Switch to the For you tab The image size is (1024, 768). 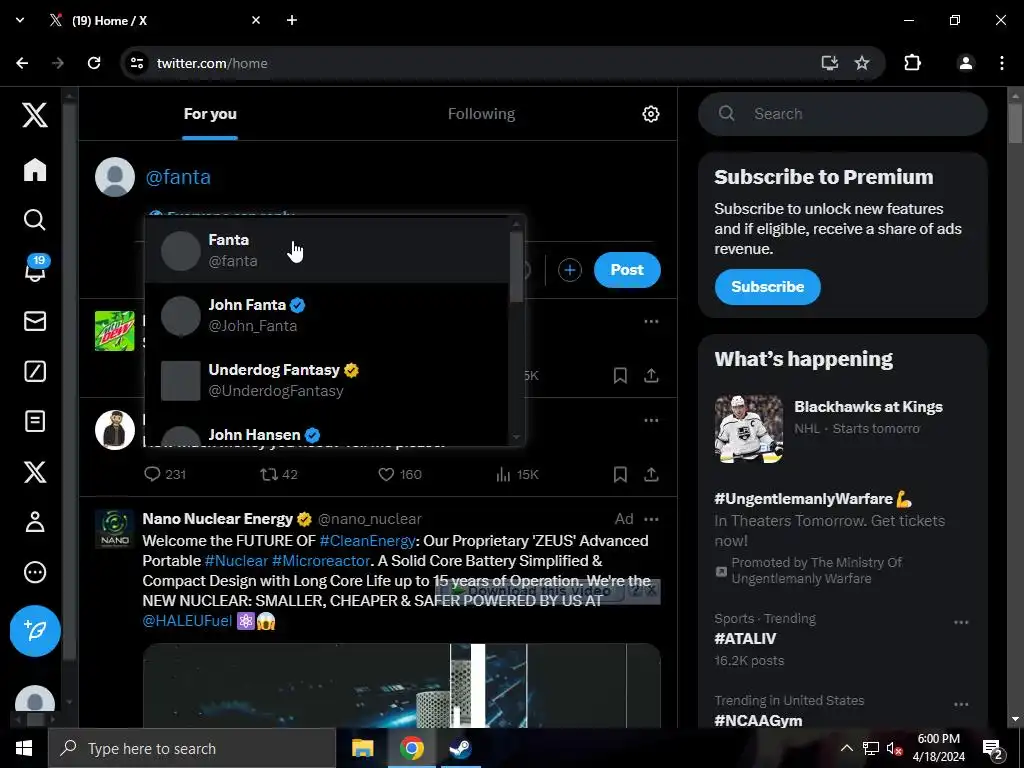click(x=210, y=114)
